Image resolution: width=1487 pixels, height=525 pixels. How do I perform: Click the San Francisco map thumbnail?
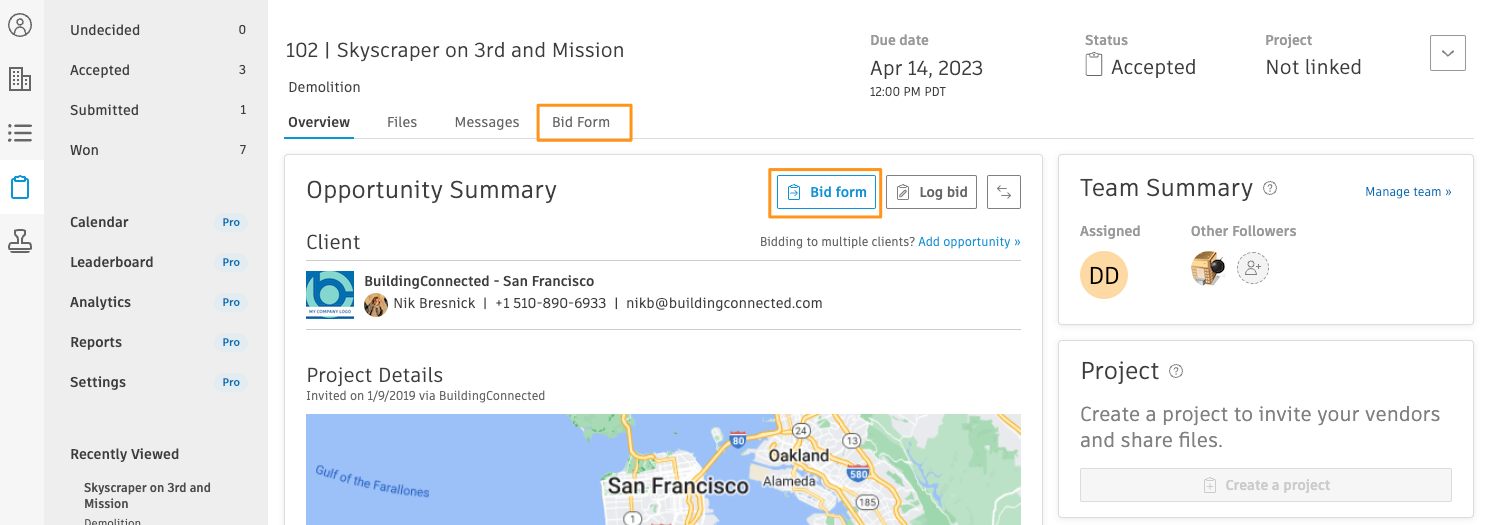(x=663, y=469)
